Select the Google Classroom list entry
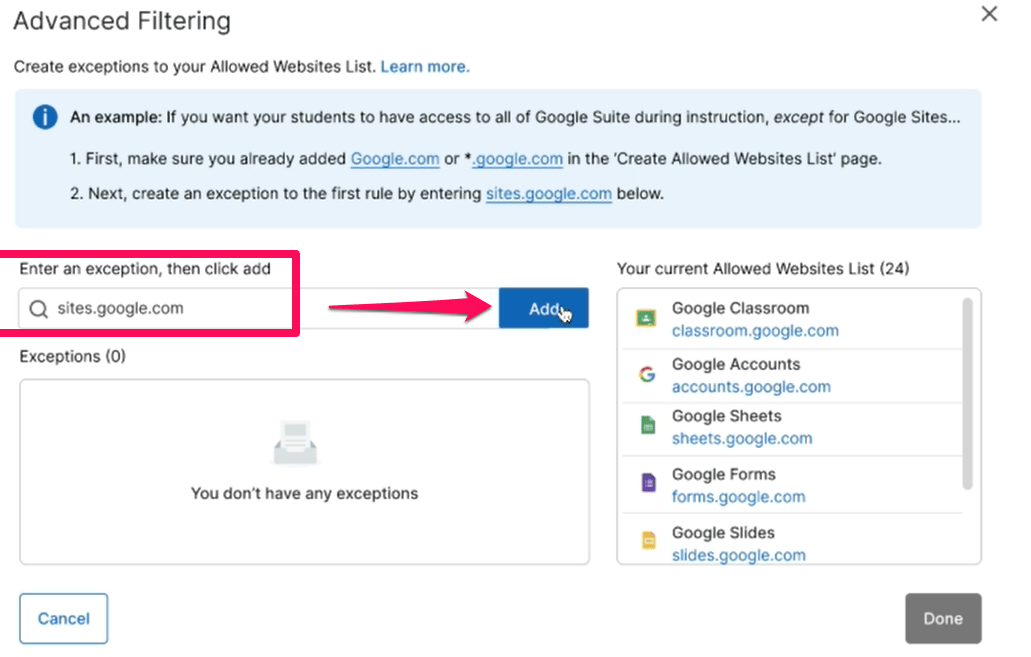This screenshot has width=1031, height=657. click(x=792, y=320)
